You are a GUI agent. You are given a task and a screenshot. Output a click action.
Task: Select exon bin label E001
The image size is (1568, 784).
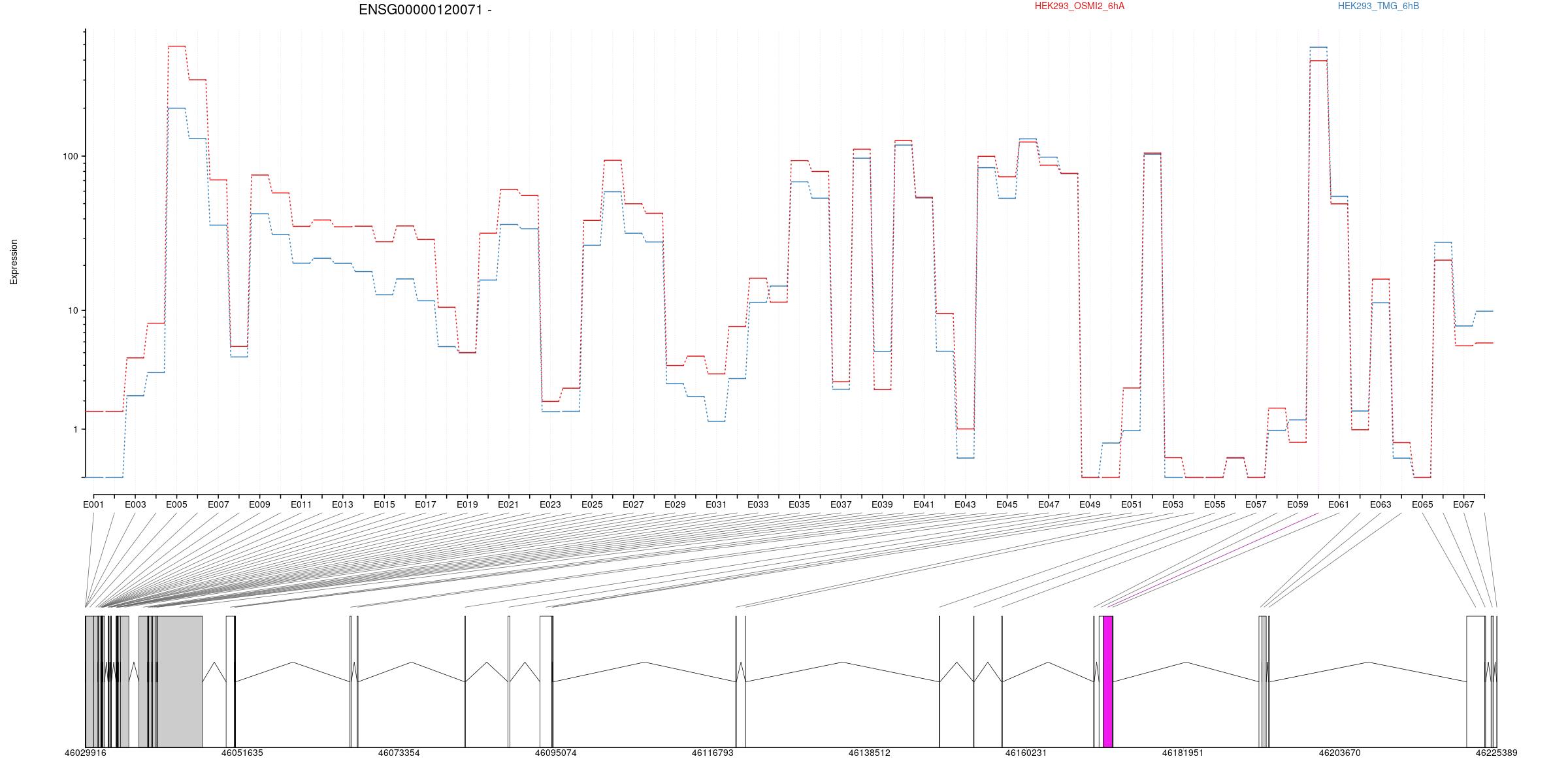(93, 504)
